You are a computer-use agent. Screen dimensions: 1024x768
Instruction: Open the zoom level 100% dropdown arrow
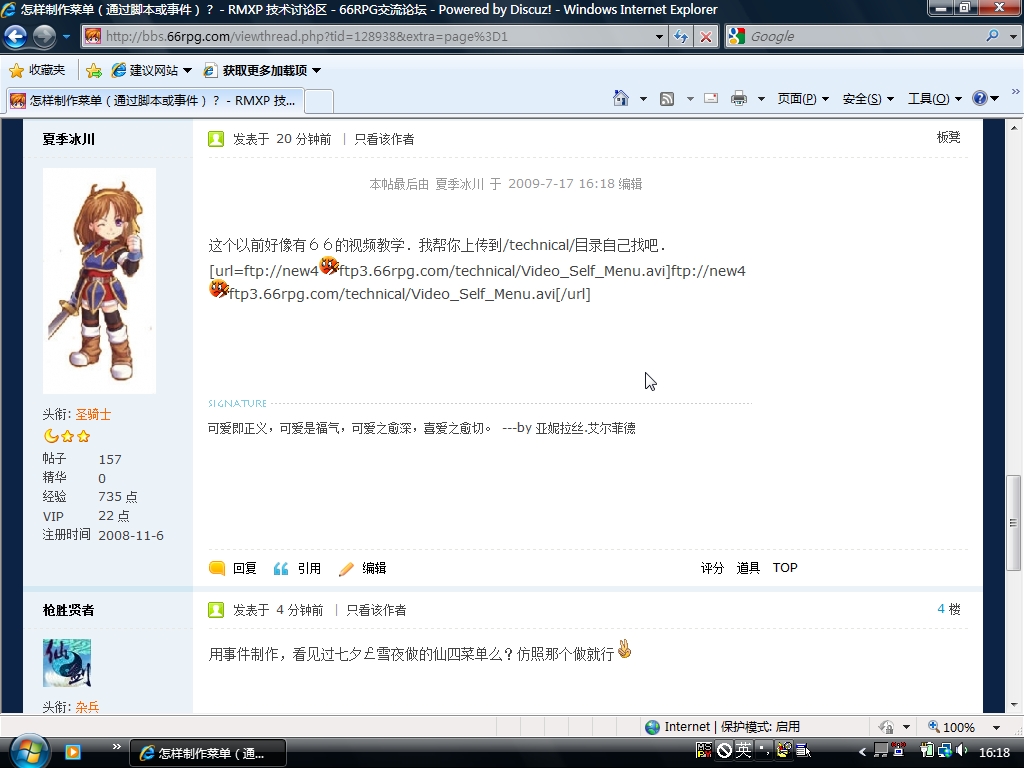(x=996, y=727)
